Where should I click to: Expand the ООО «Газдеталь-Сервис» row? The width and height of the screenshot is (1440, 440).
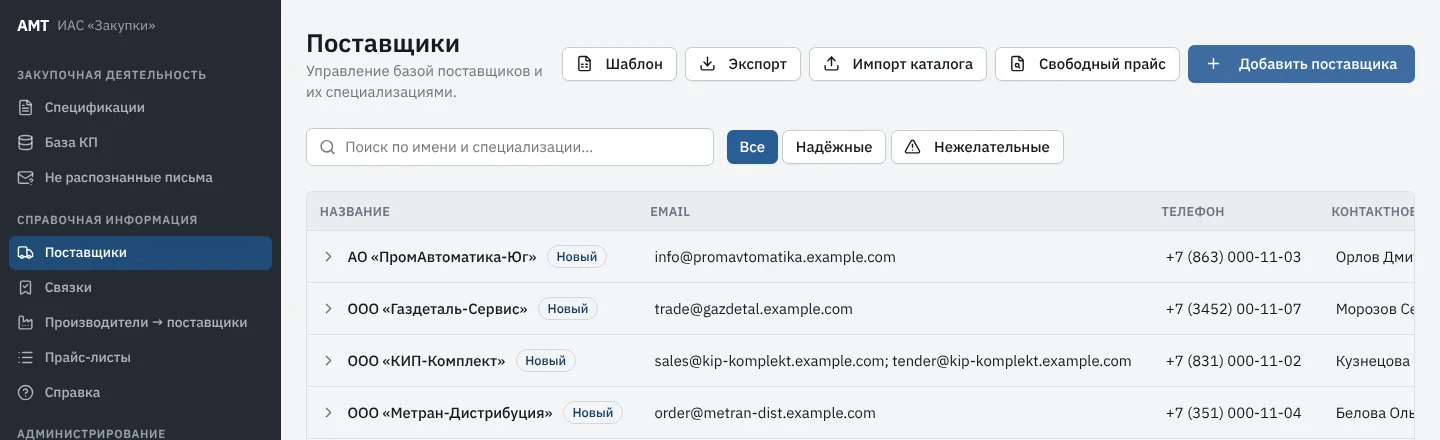pyautogui.click(x=328, y=309)
